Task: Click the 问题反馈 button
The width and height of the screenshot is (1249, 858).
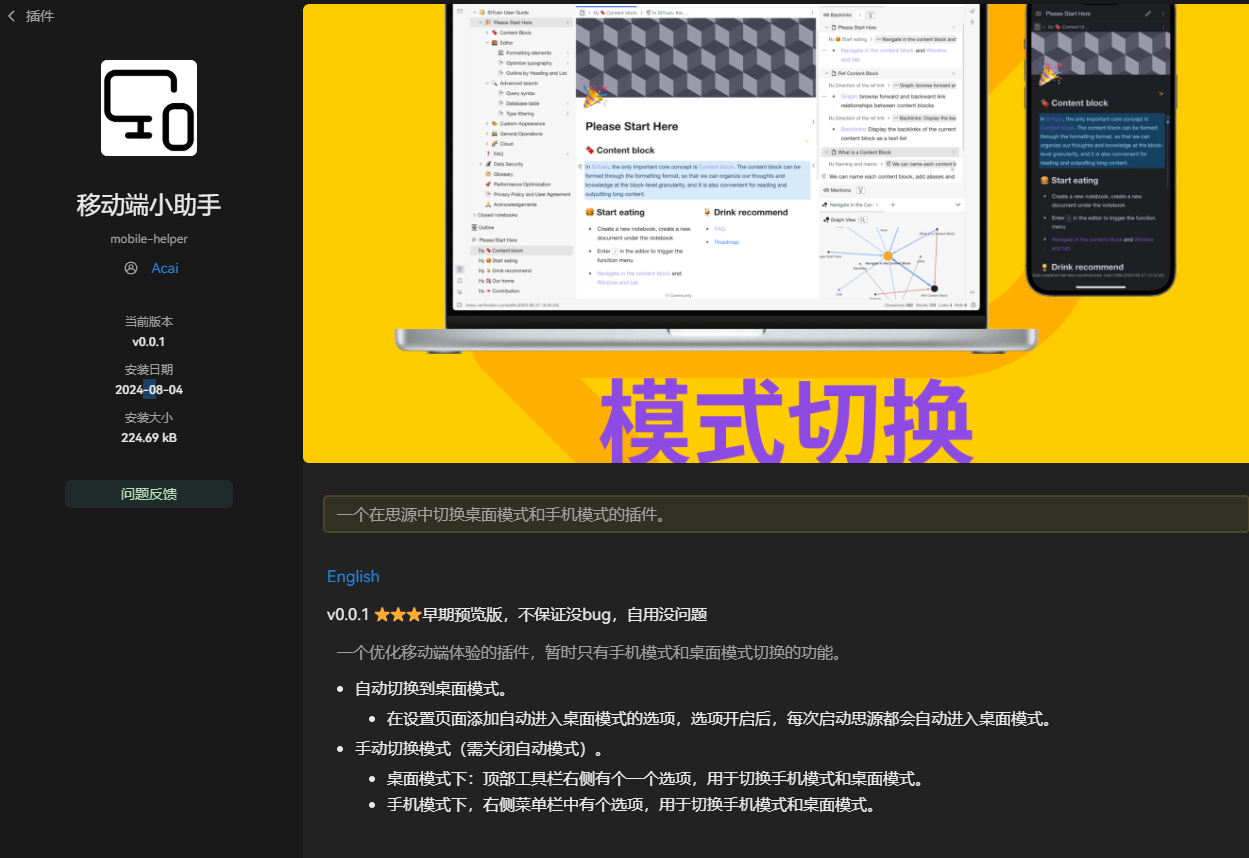Action: (x=149, y=494)
